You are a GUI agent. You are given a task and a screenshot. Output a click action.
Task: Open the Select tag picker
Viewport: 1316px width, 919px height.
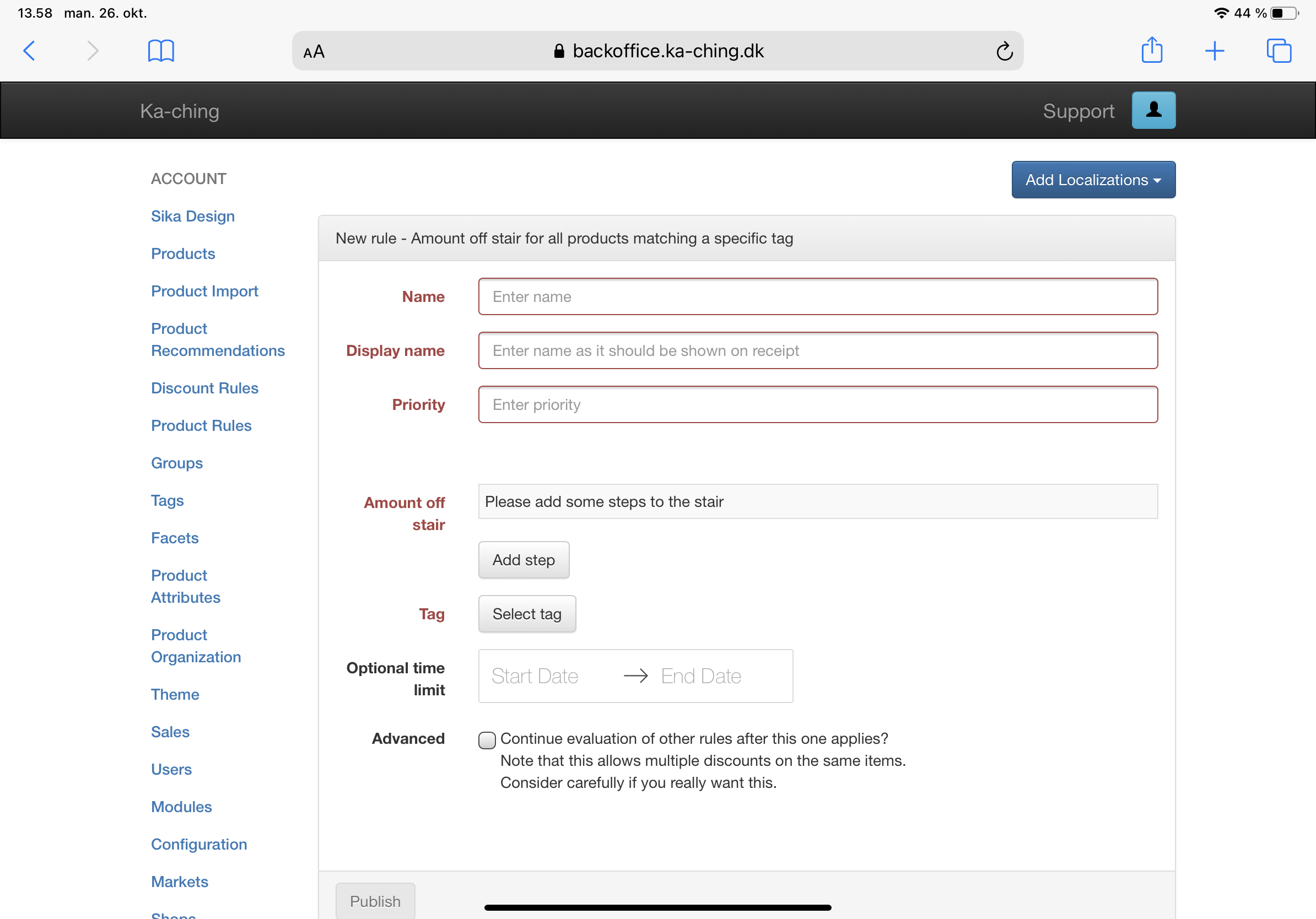click(527, 614)
